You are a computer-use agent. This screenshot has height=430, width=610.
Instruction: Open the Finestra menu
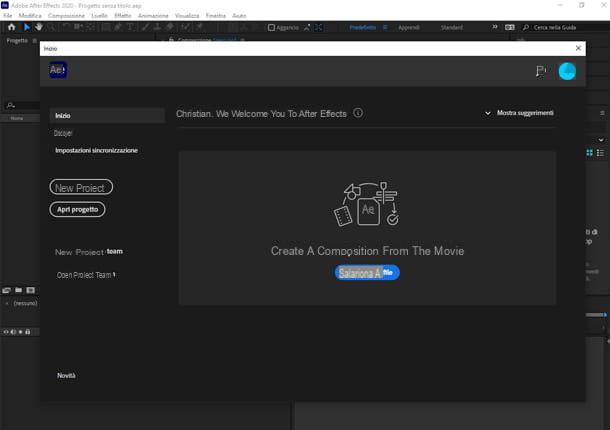pyautogui.click(x=216, y=16)
